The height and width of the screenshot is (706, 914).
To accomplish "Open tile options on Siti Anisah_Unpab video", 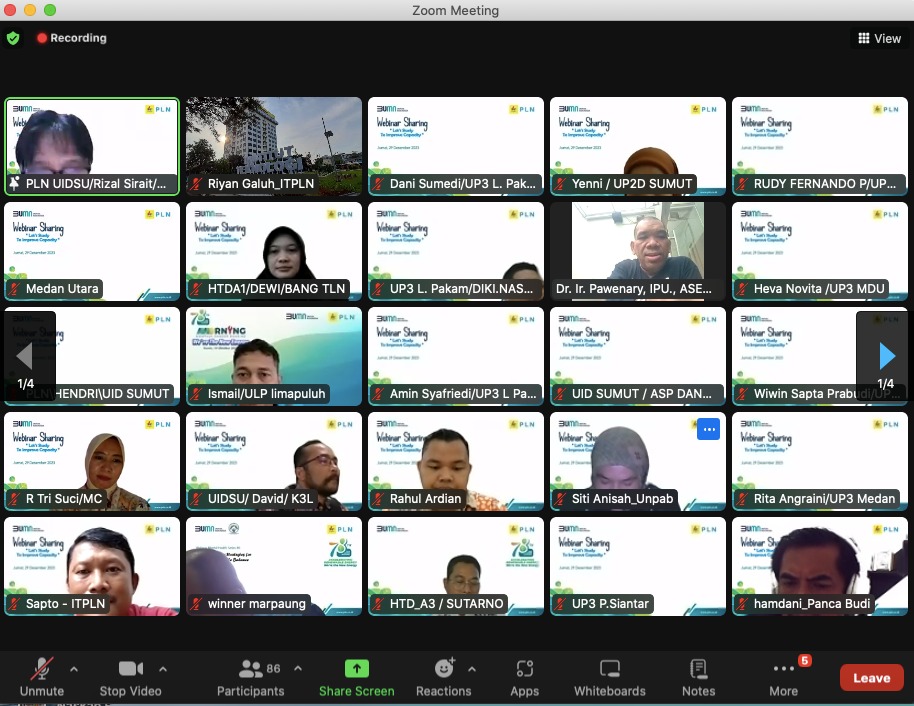I will point(709,429).
